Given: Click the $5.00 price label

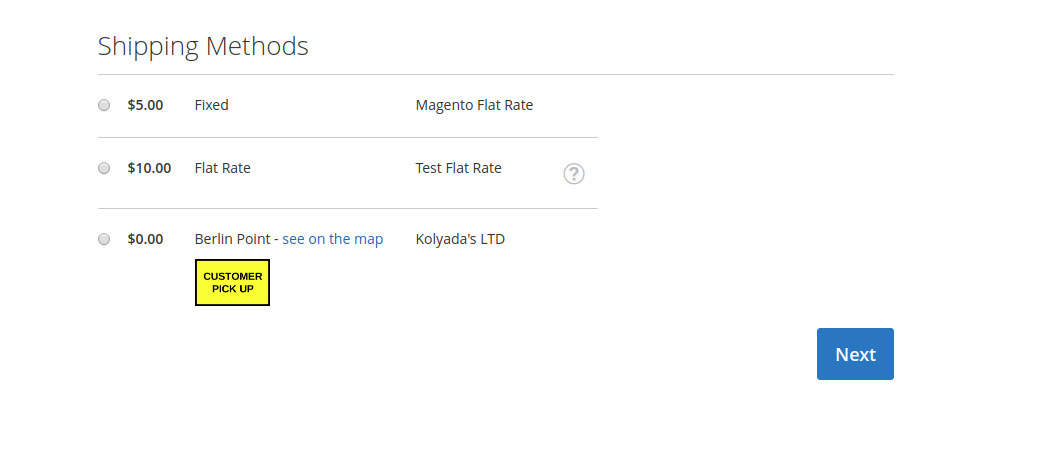Looking at the screenshot, I should (145, 105).
